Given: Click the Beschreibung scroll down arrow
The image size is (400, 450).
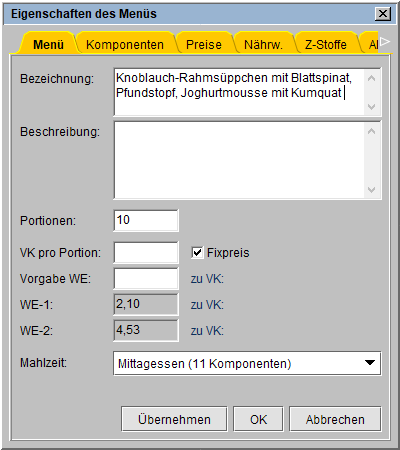Looking at the screenshot, I should coord(371,190).
